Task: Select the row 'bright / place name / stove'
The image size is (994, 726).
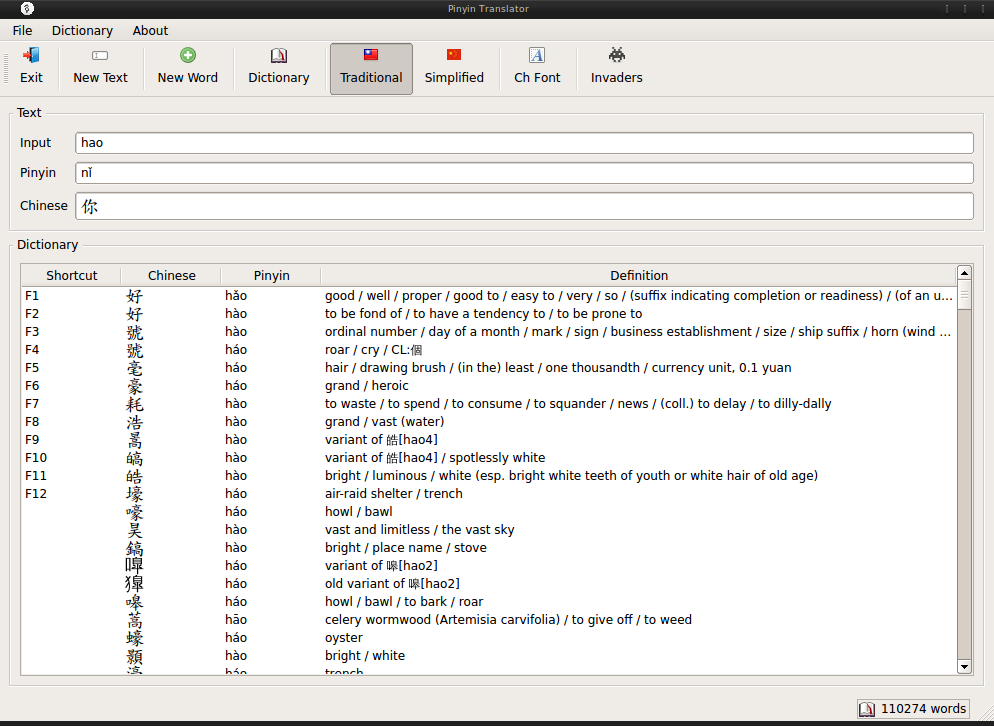Action: click(489, 547)
